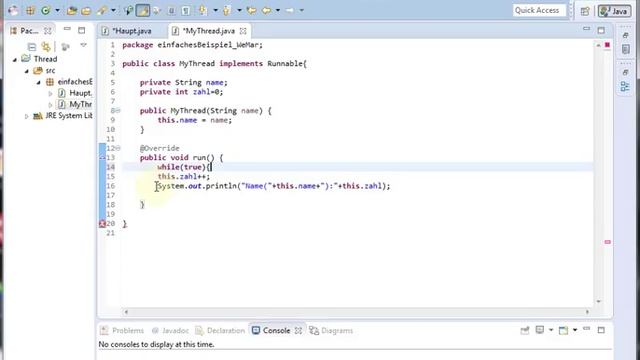Click the Next Annotation arrow icon
The width and height of the screenshot is (640, 360).
point(202,11)
